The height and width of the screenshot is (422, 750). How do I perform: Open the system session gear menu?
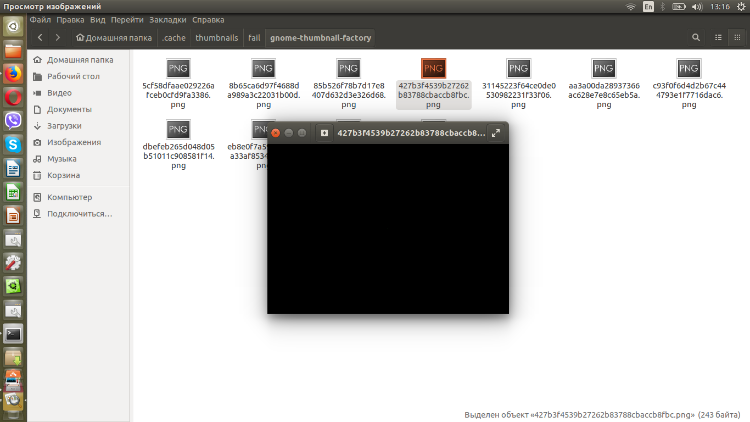coord(738,6)
